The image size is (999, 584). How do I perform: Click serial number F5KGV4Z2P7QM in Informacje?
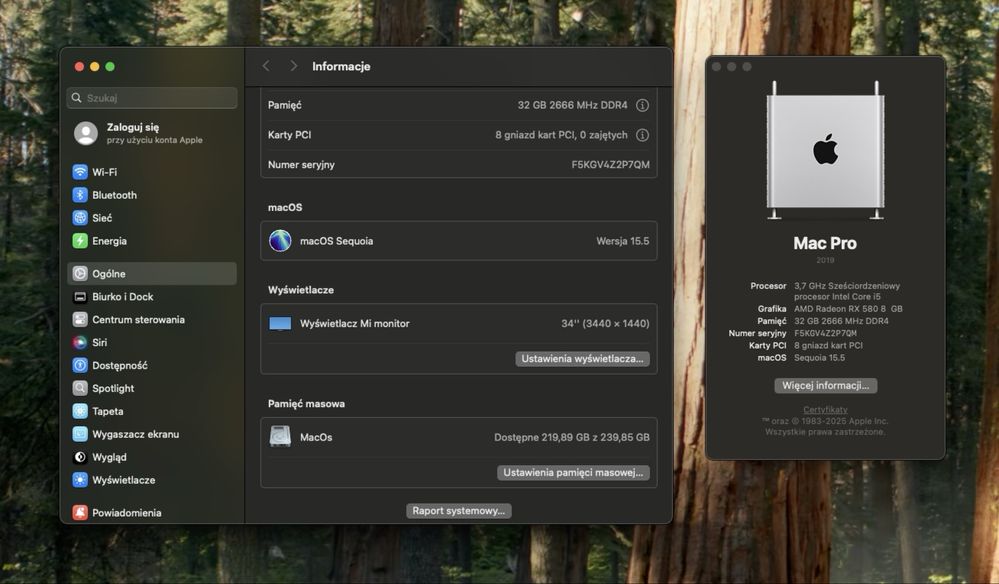pos(610,165)
